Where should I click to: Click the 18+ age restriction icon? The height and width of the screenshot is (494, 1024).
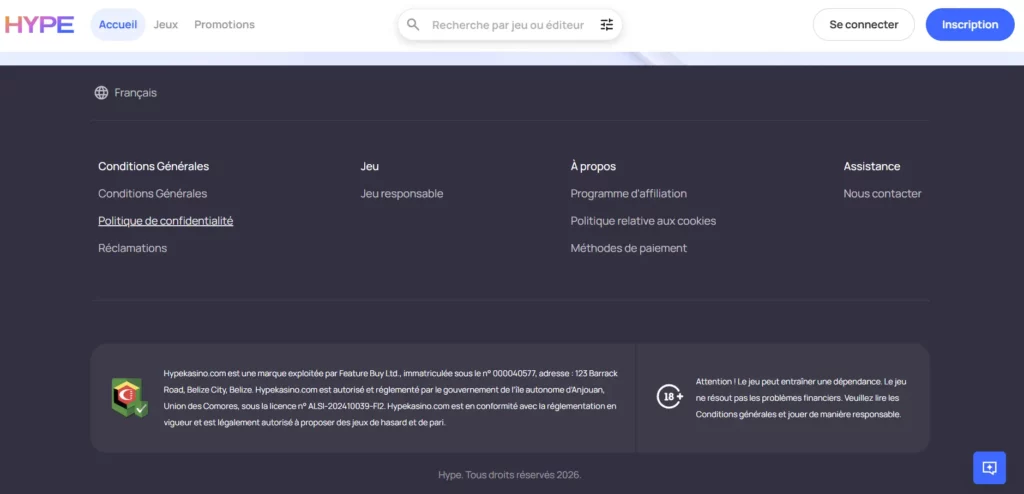(x=669, y=396)
